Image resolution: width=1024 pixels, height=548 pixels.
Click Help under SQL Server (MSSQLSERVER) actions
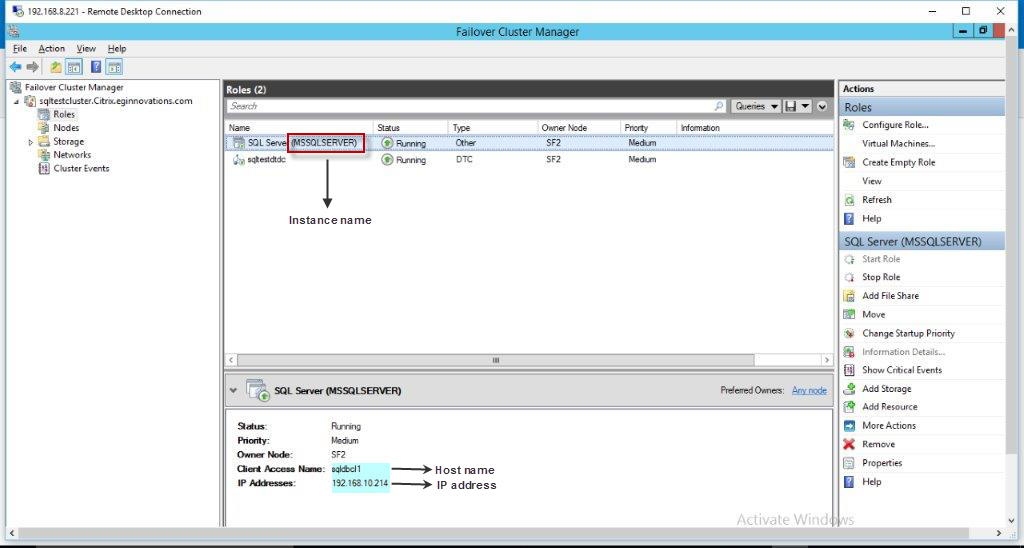click(871, 482)
